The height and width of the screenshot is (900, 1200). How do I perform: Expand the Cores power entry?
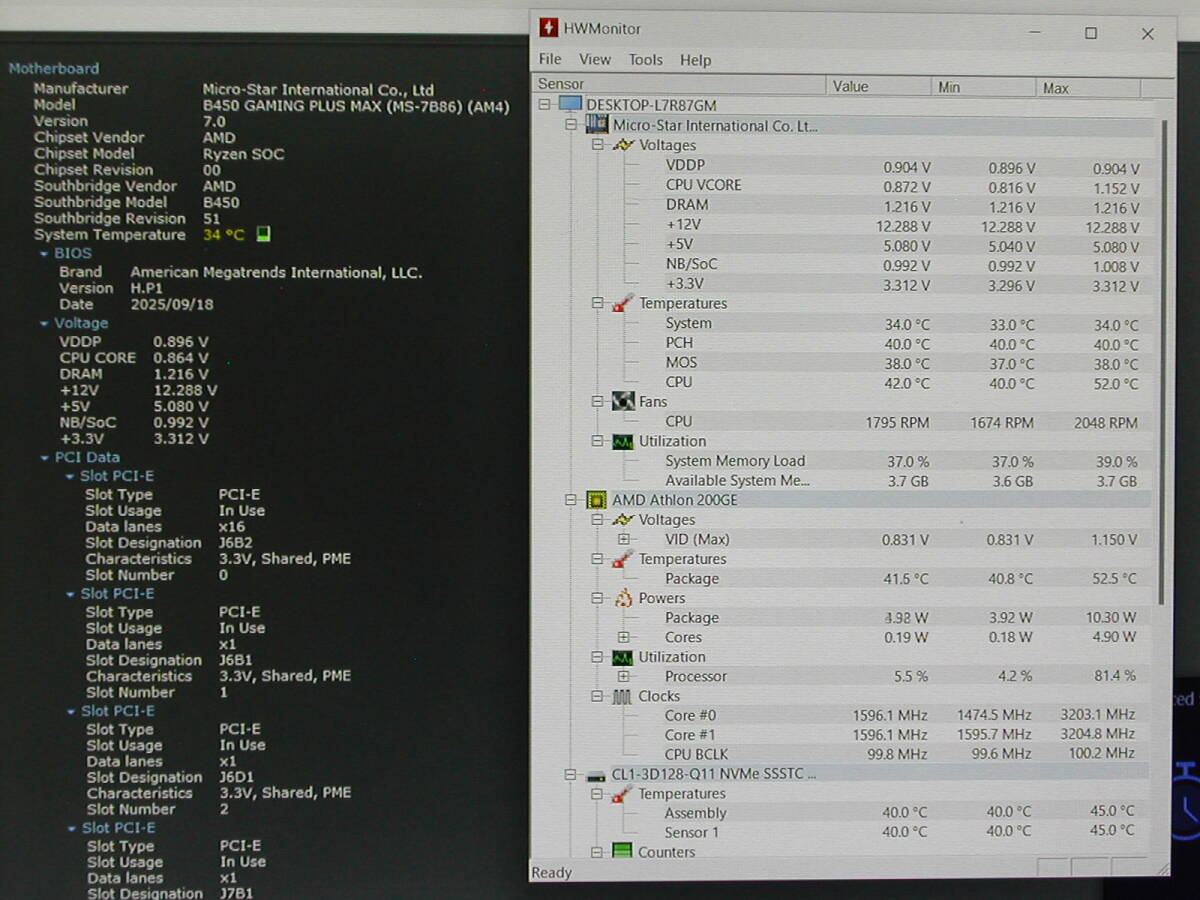[624, 637]
